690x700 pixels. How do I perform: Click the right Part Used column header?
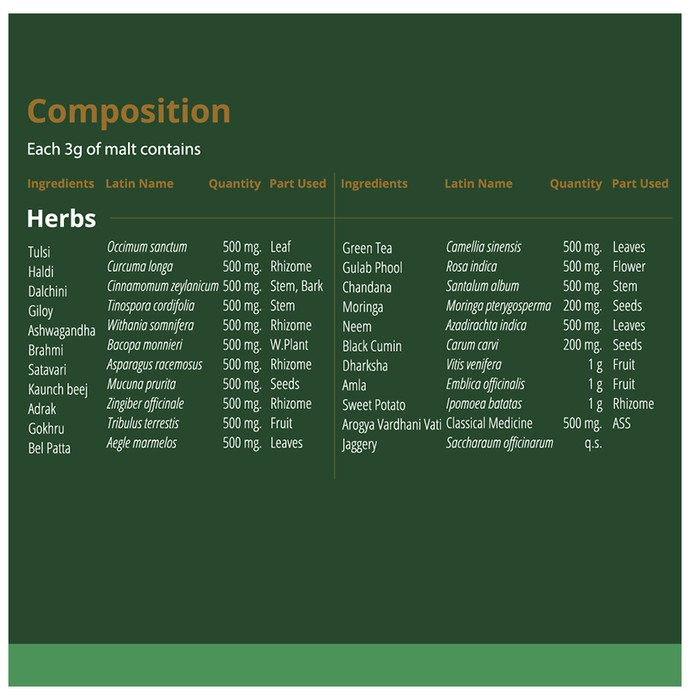(640, 183)
